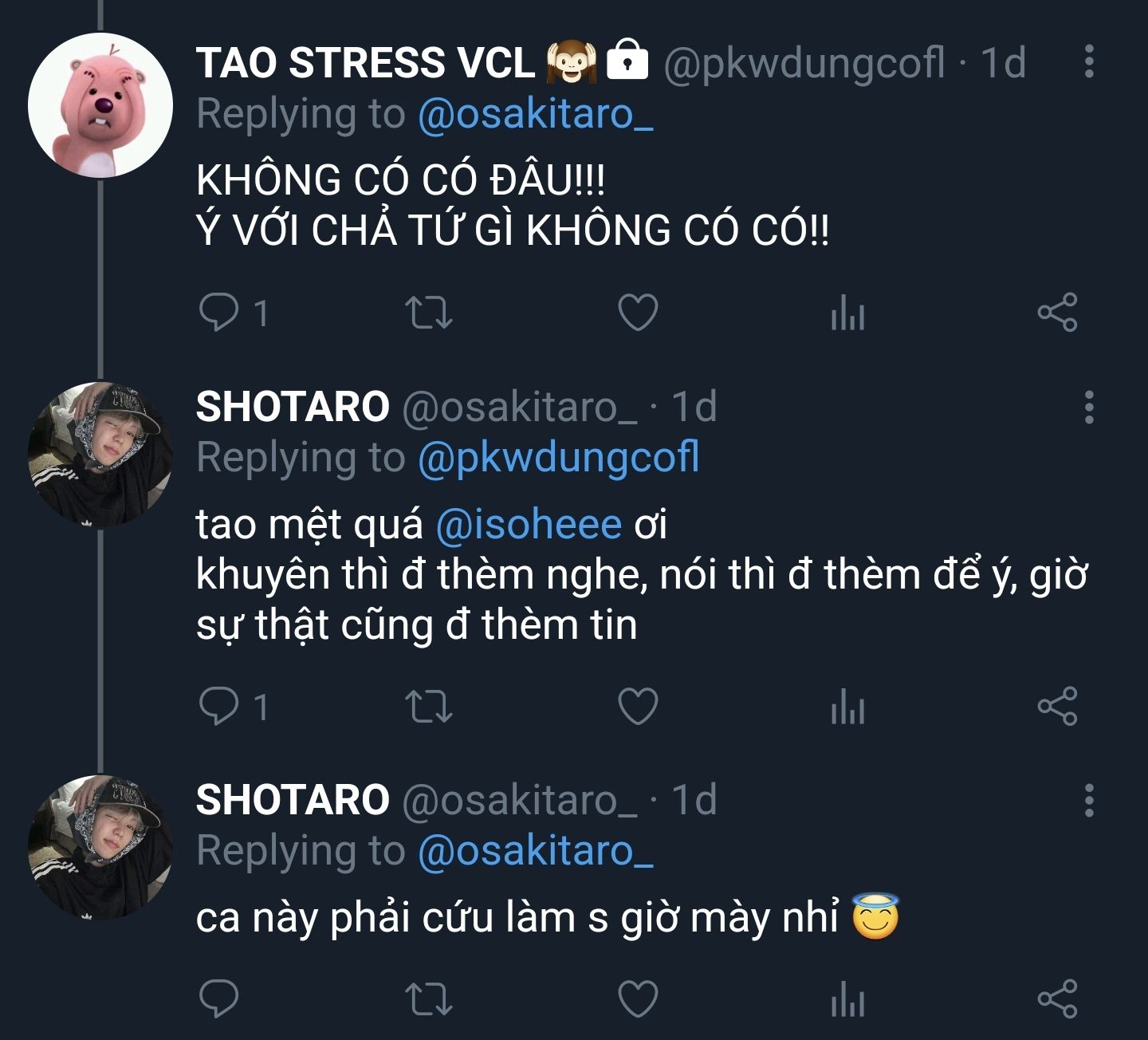1148x1040 pixels.
Task: Like the 'ca này phải cứu' tweet
Action: tap(639, 999)
